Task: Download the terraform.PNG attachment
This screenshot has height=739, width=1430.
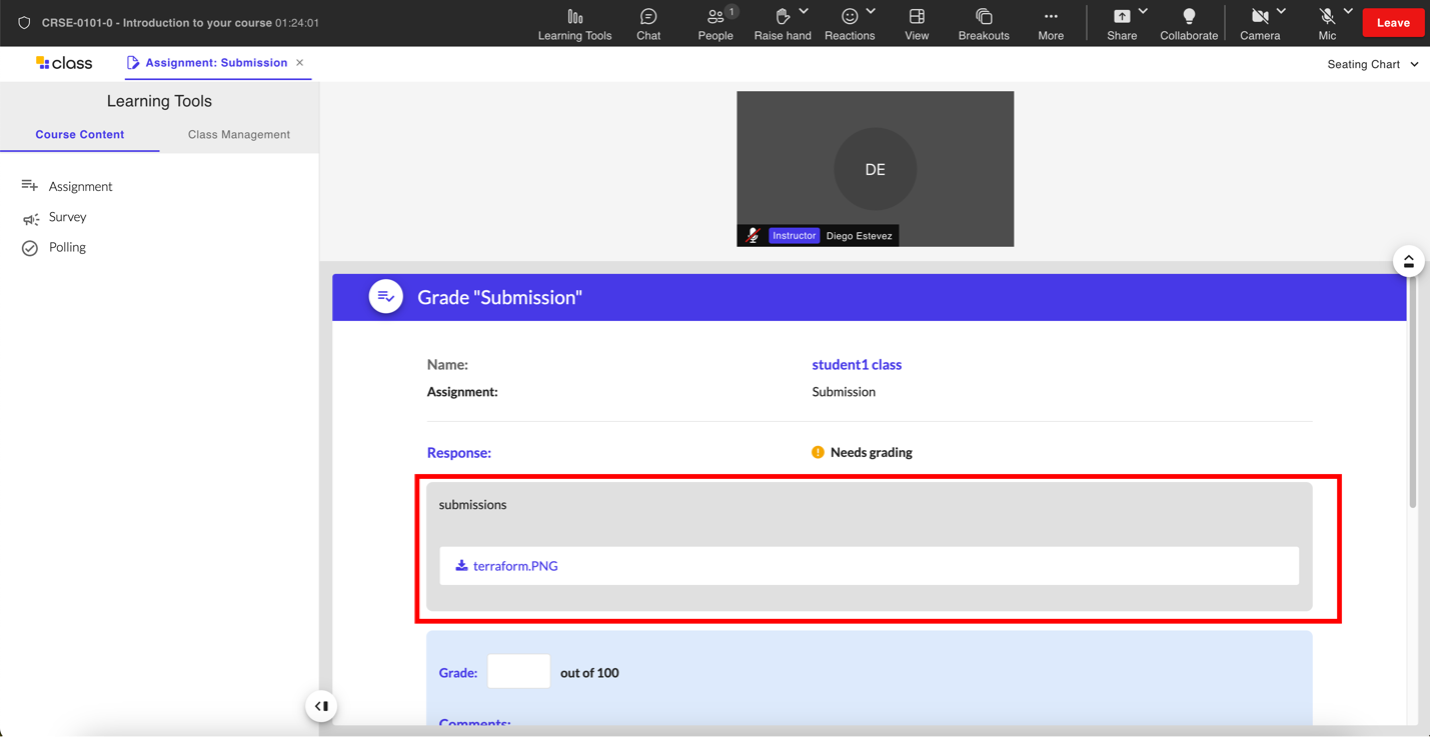Action: click(x=514, y=566)
